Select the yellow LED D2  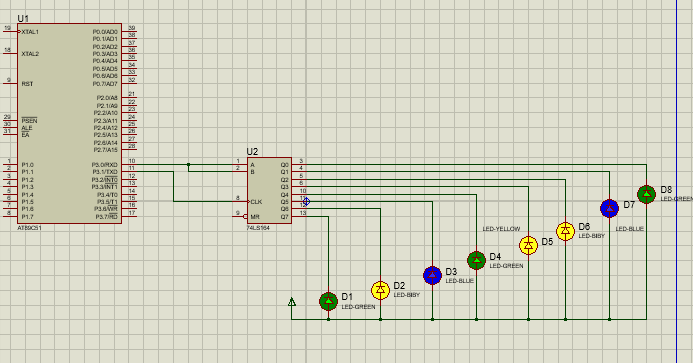pos(381,290)
